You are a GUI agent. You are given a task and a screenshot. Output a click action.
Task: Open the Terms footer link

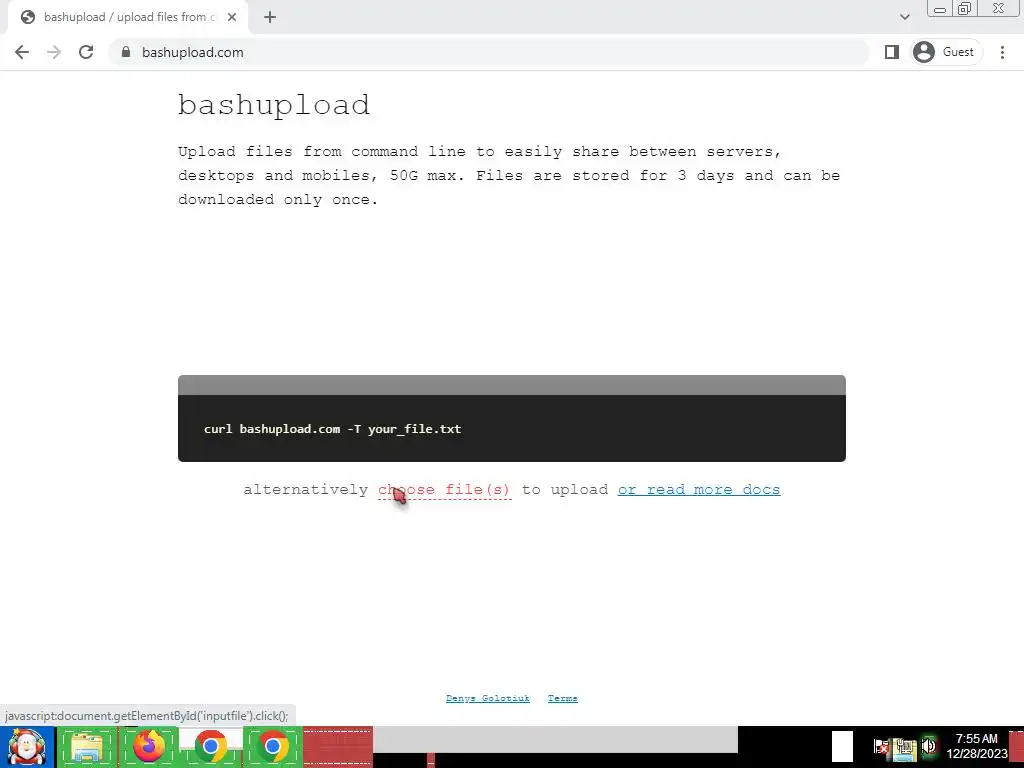(x=562, y=699)
